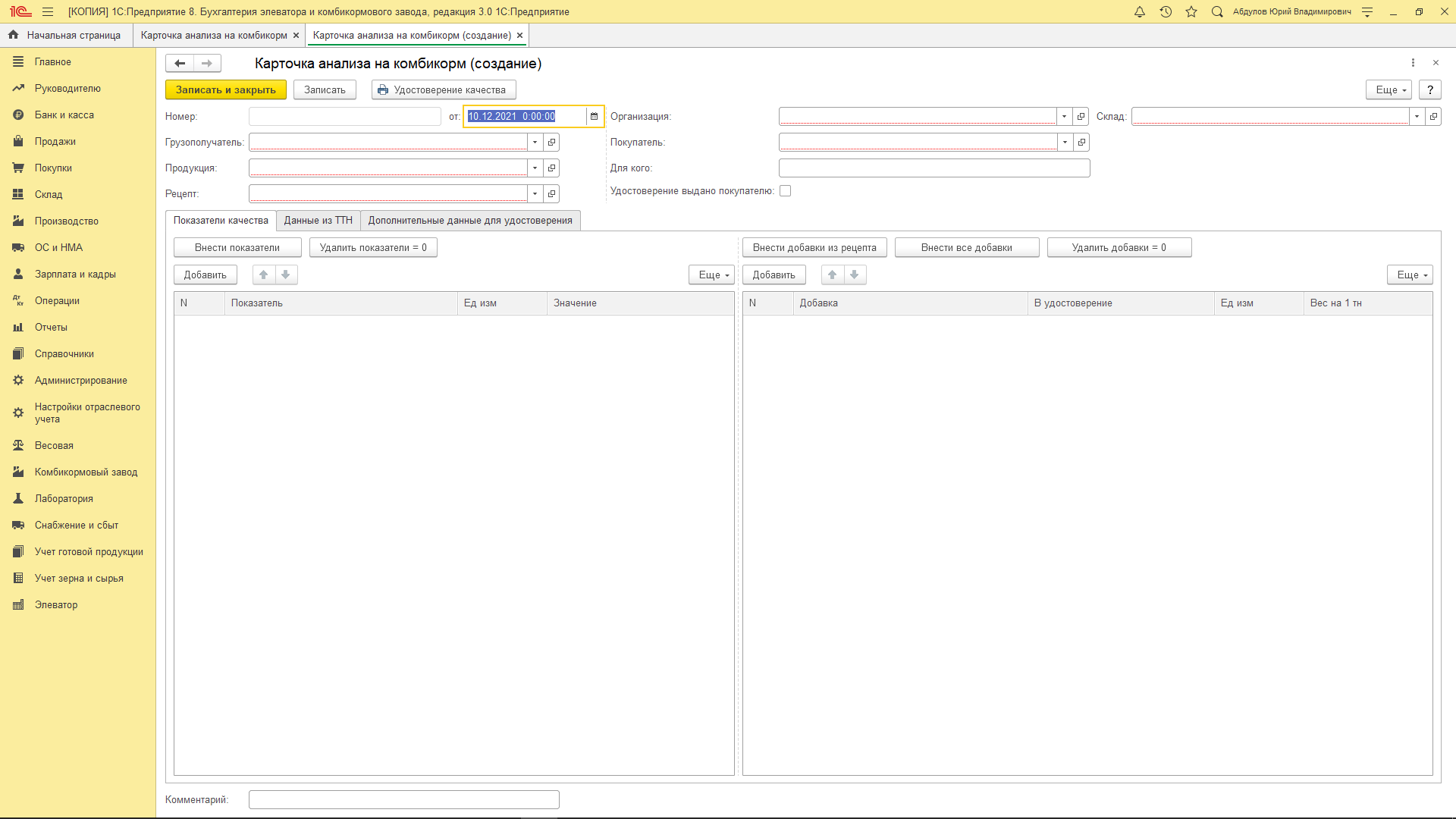Open calendar picker for date field
This screenshot has width=1456, height=819.
click(x=594, y=116)
